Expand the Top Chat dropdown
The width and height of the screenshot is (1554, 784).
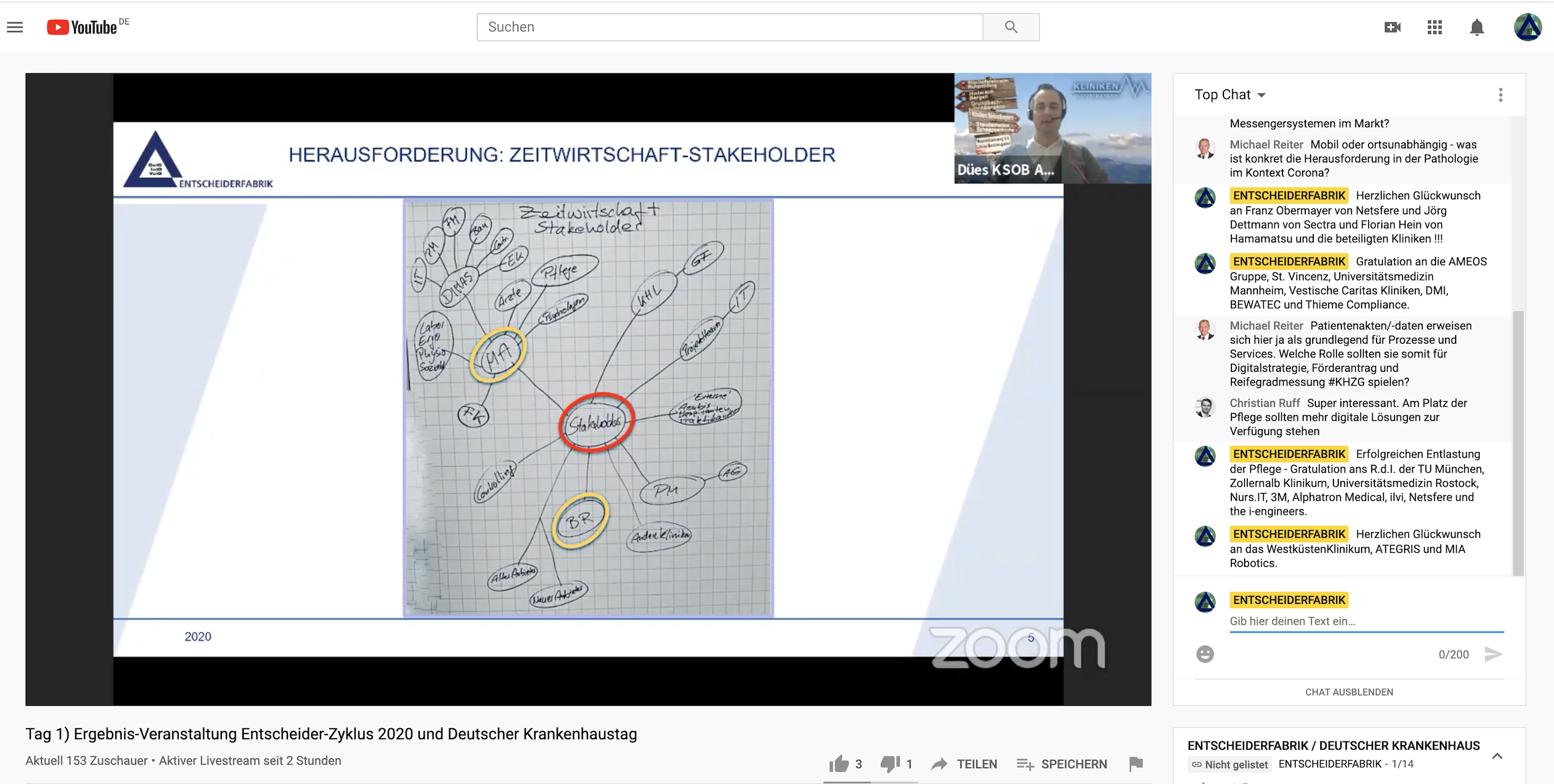[x=1230, y=95]
